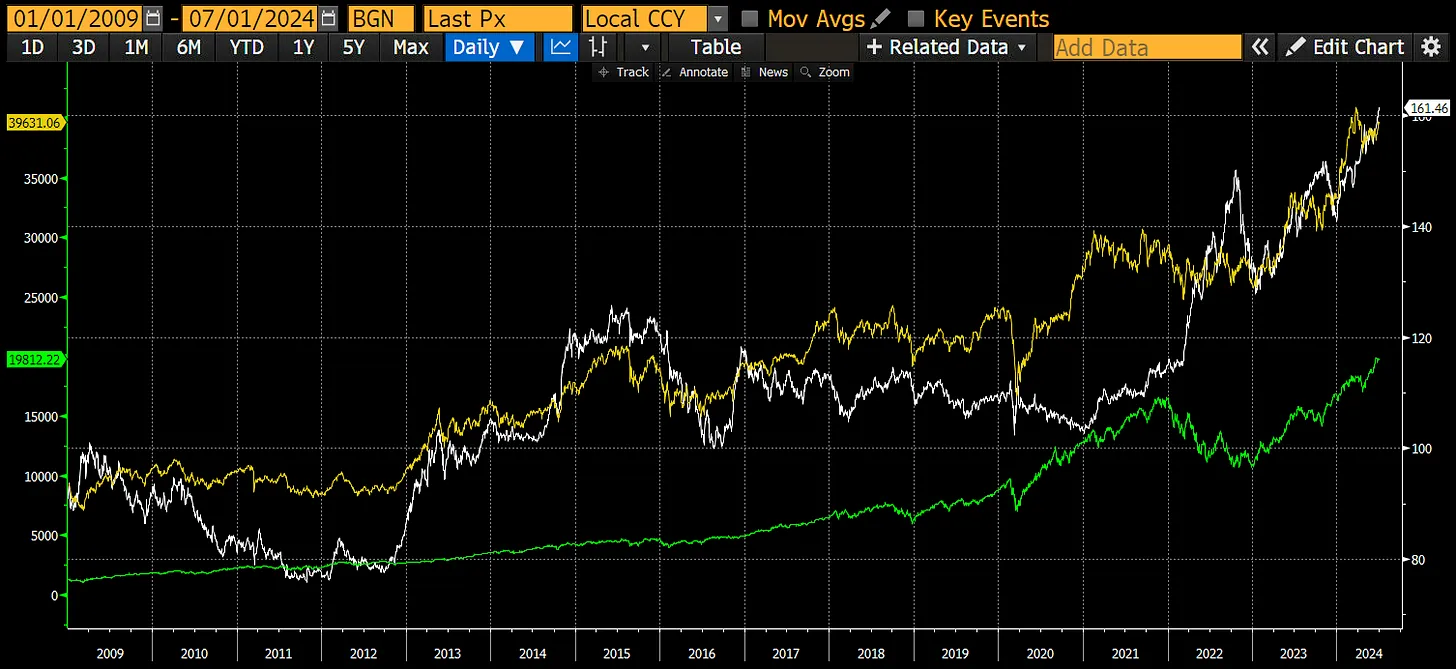Edit moving averages with the pencil icon
1456x669 pixels.
coord(881,18)
